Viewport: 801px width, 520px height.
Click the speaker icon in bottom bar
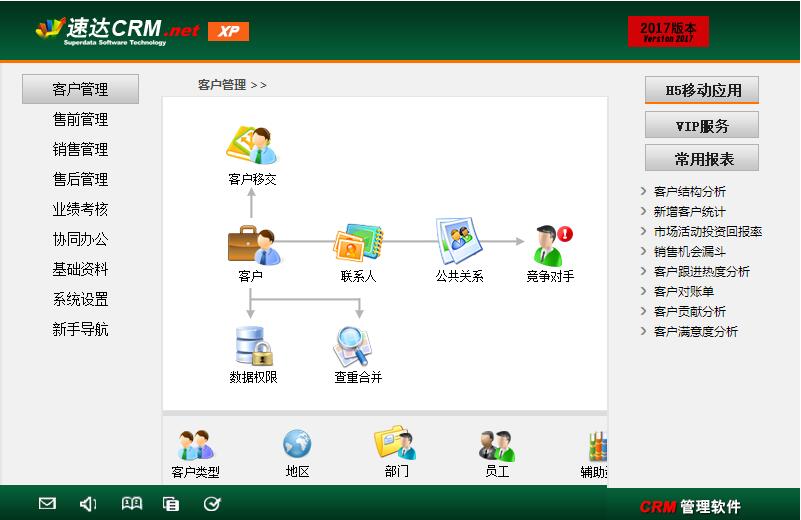pyautogui.click(x=88, y=504)
